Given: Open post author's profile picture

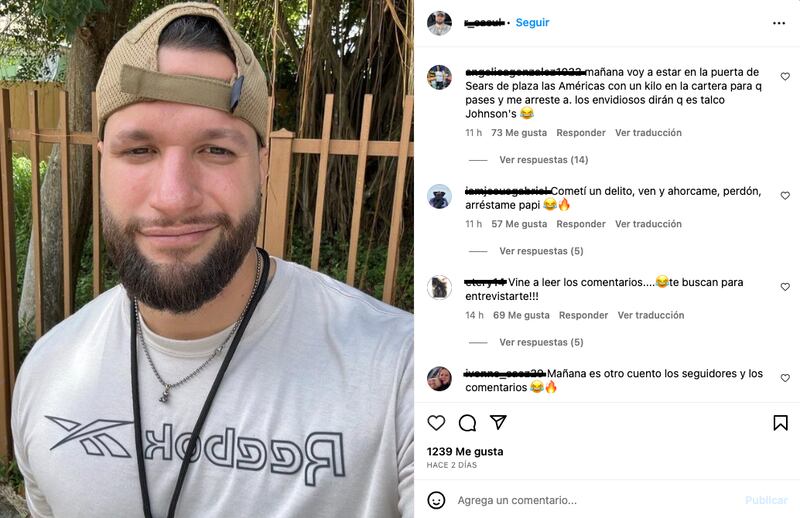Looking at the screenshot, I should pos(439,23).
